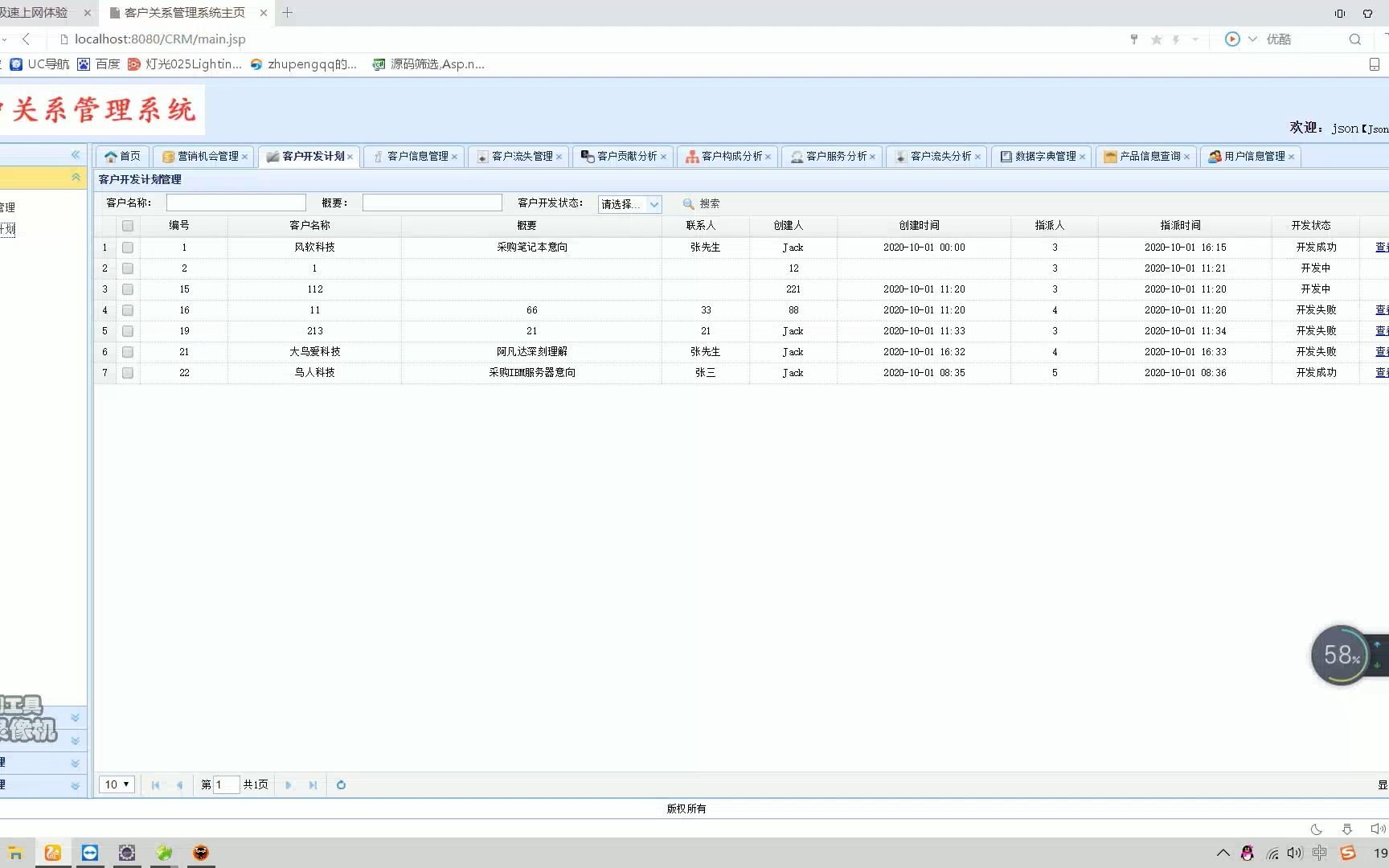Jump to last page with pagination arrow
This screenshot has width=1389, height=868.
pyautogui.click(x=312, y=785)
